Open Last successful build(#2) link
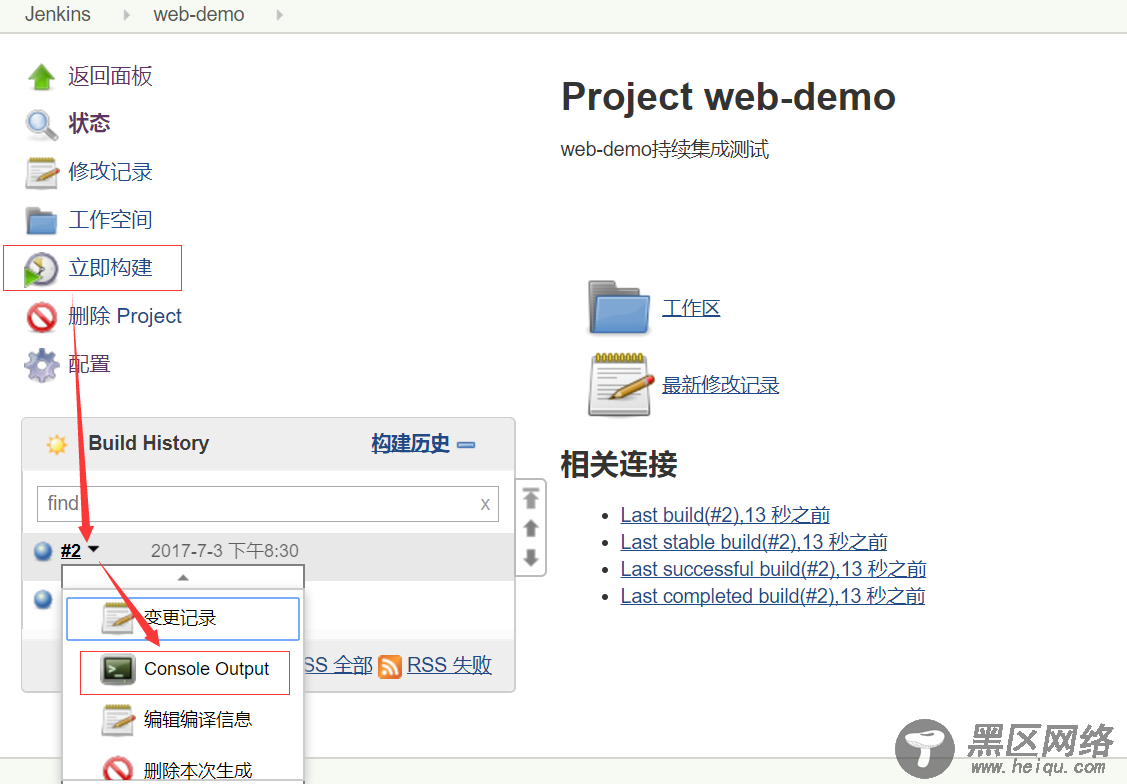This screenshot has height=784, width=1127. pos(773,569)
